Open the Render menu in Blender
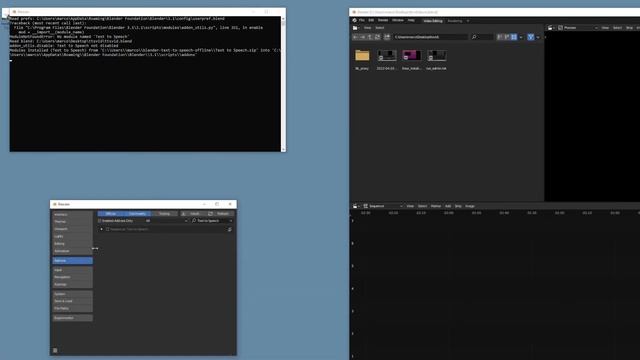The image size is (640, 360). click(383, 20)
